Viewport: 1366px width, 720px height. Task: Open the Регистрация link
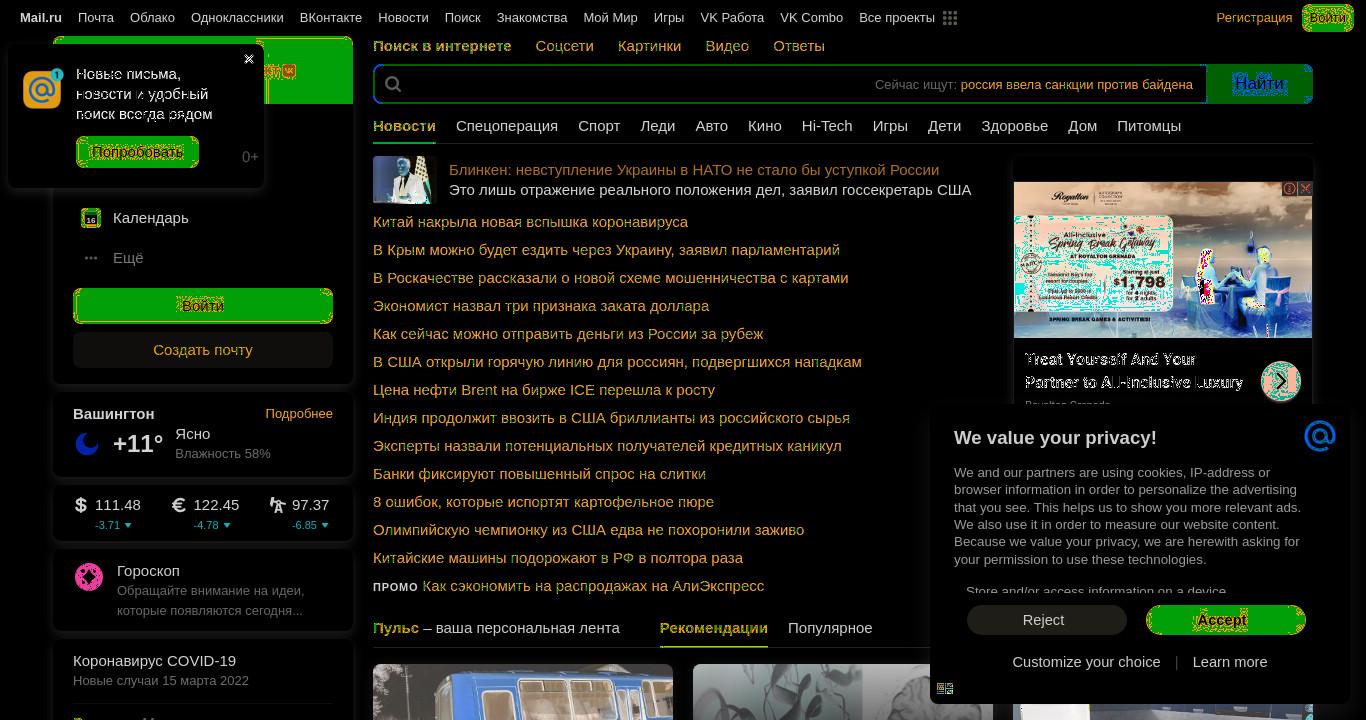pos(1254,18)
